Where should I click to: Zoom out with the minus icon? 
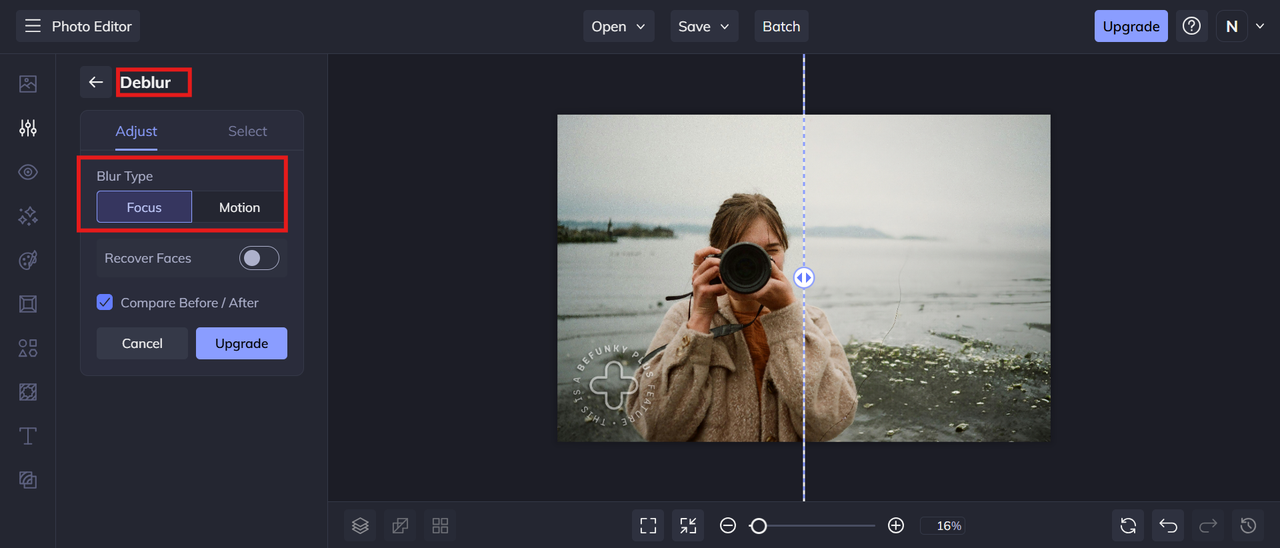click(x=728, y=525)
